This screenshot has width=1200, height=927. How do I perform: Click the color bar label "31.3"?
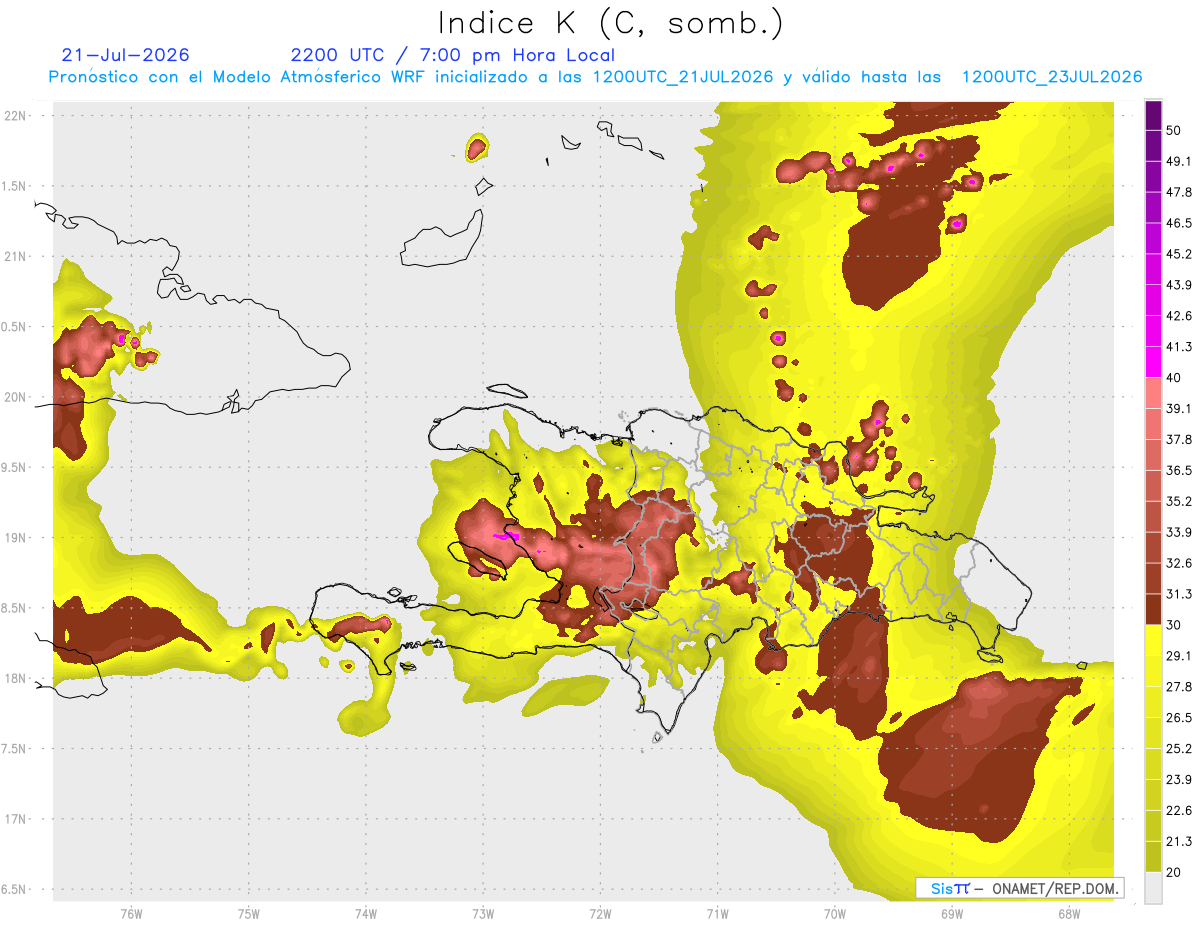(x=1179, y=594)
